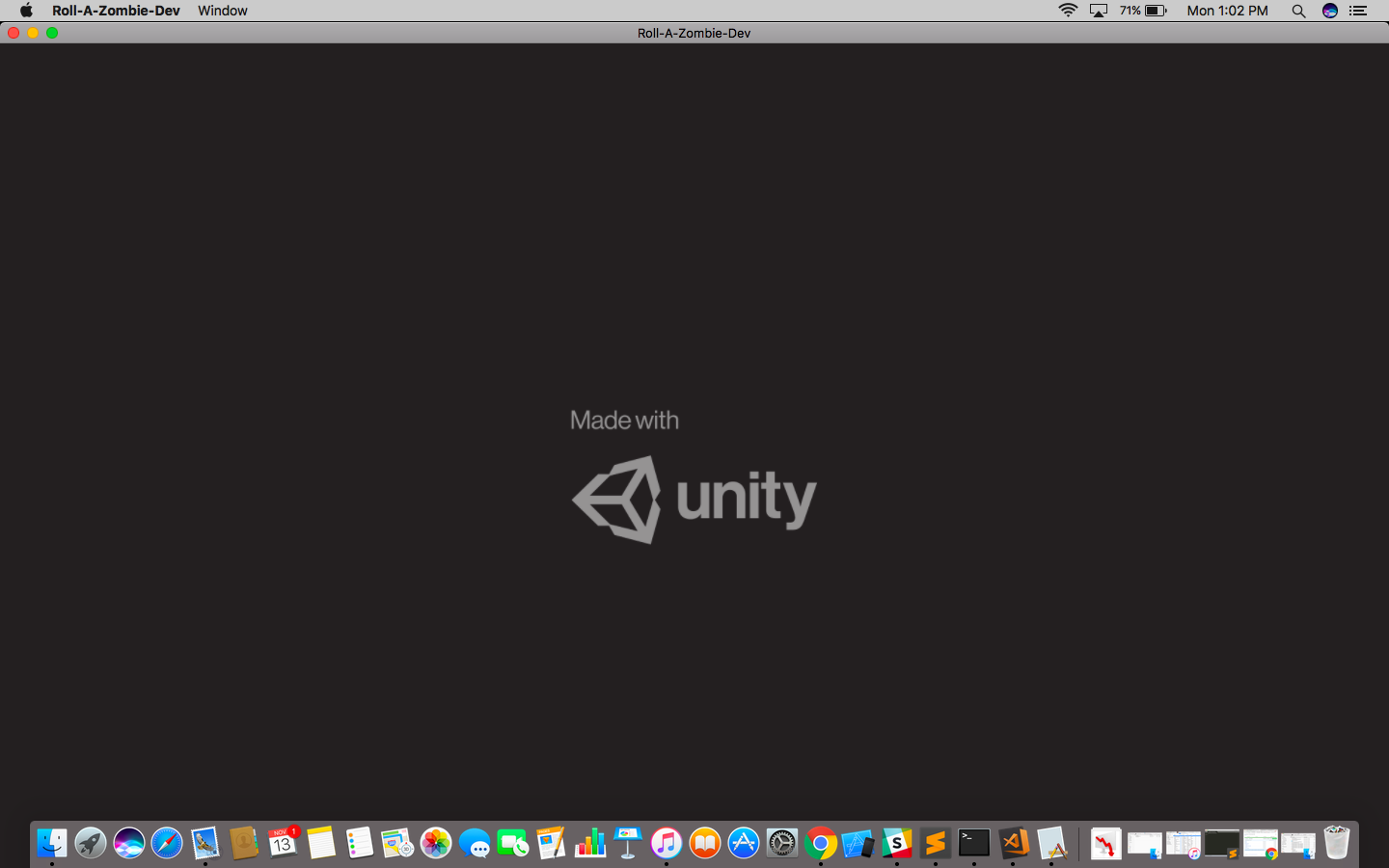The width and height of the screenshot is (1389, 868).
Task: Open Numbers bar chart icon
Action: (x=589, y=843)
